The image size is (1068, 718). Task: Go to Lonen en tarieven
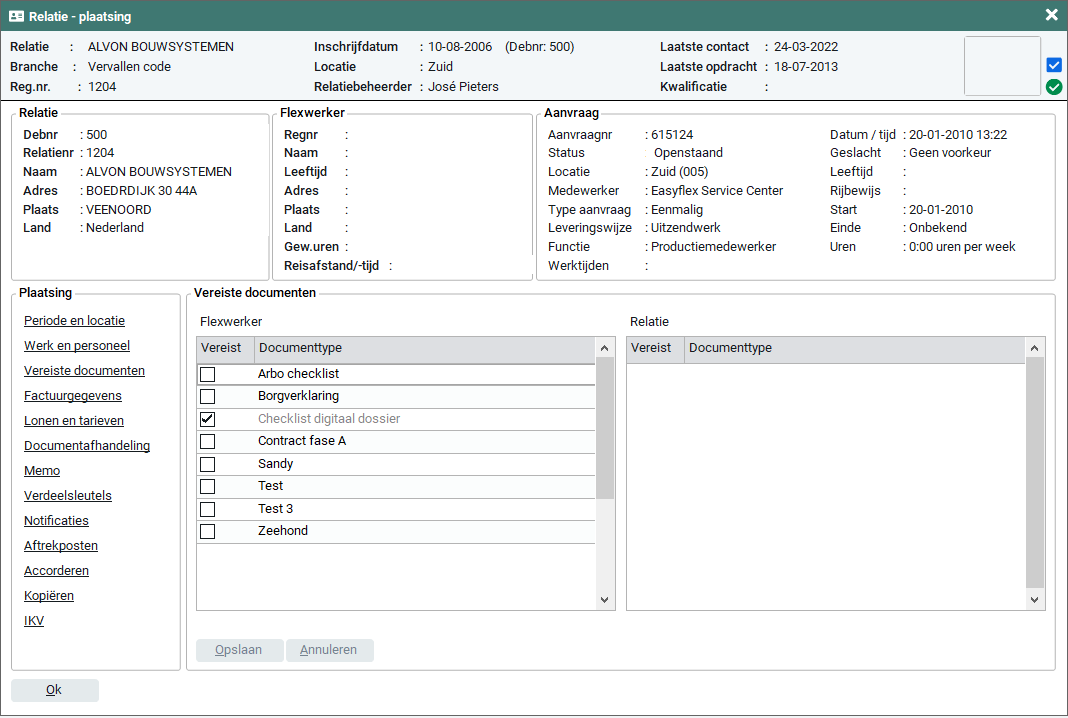73,421
